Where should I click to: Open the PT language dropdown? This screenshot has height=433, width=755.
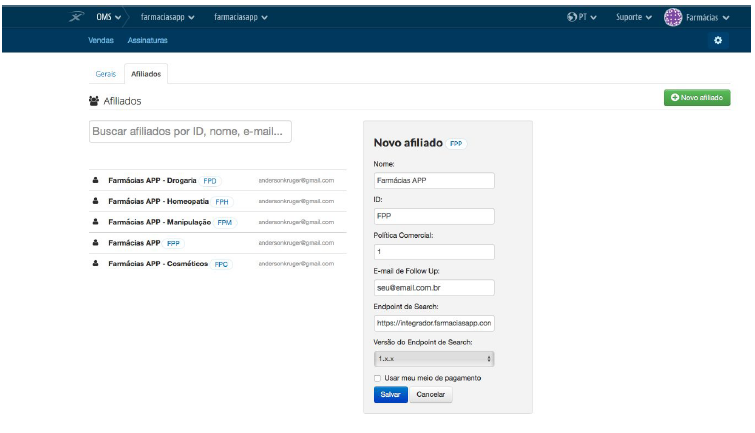[587, 17]
